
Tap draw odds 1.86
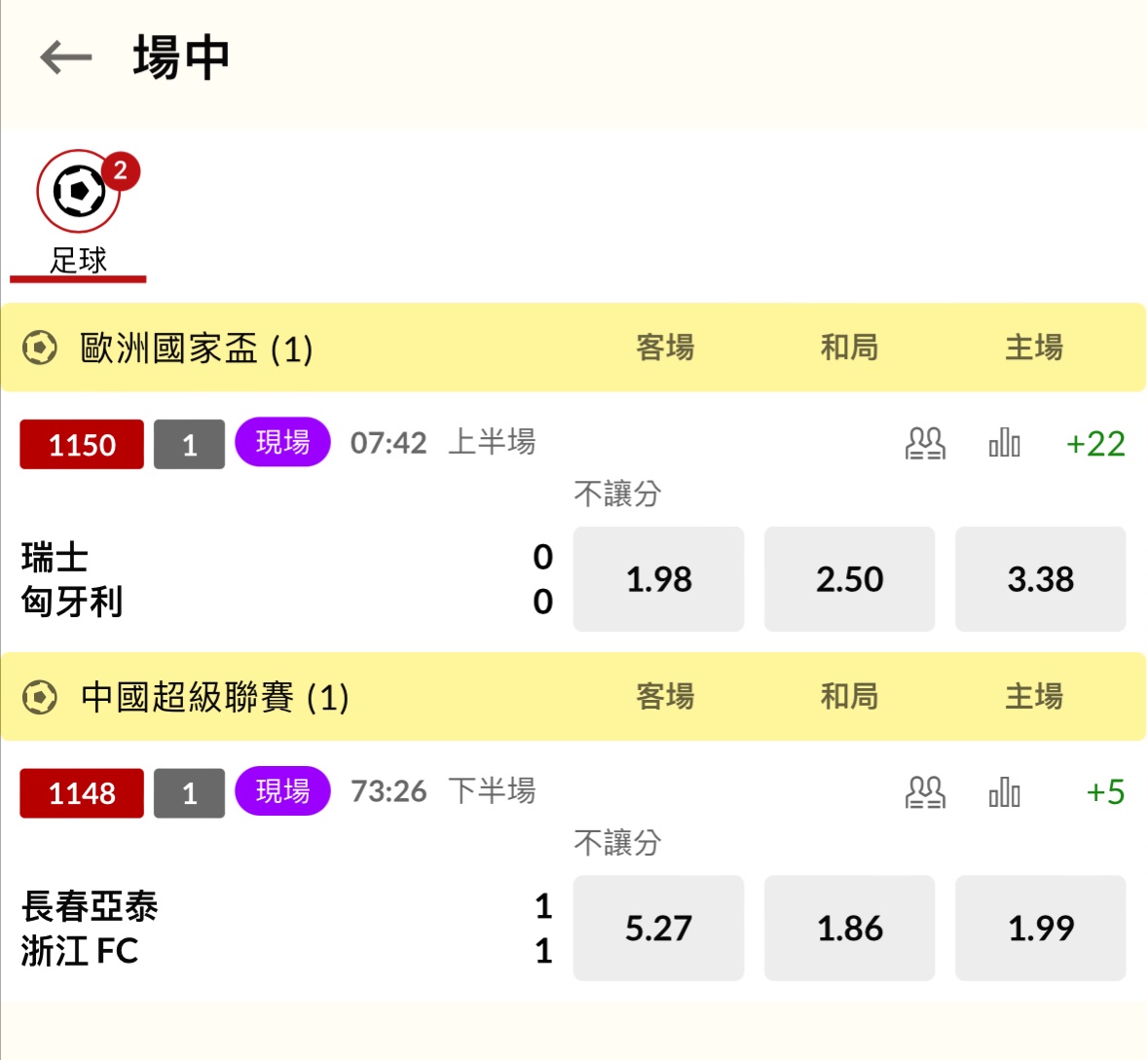tap(849, 928)
